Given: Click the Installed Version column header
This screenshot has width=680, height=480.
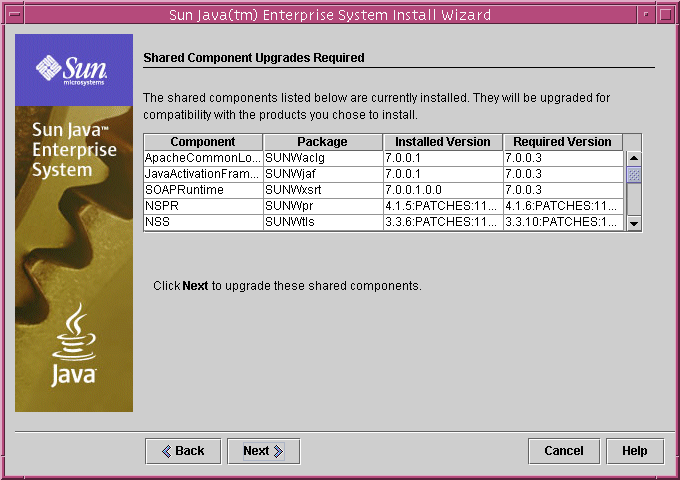Looking at the screenshot, I should pos(443,142).
